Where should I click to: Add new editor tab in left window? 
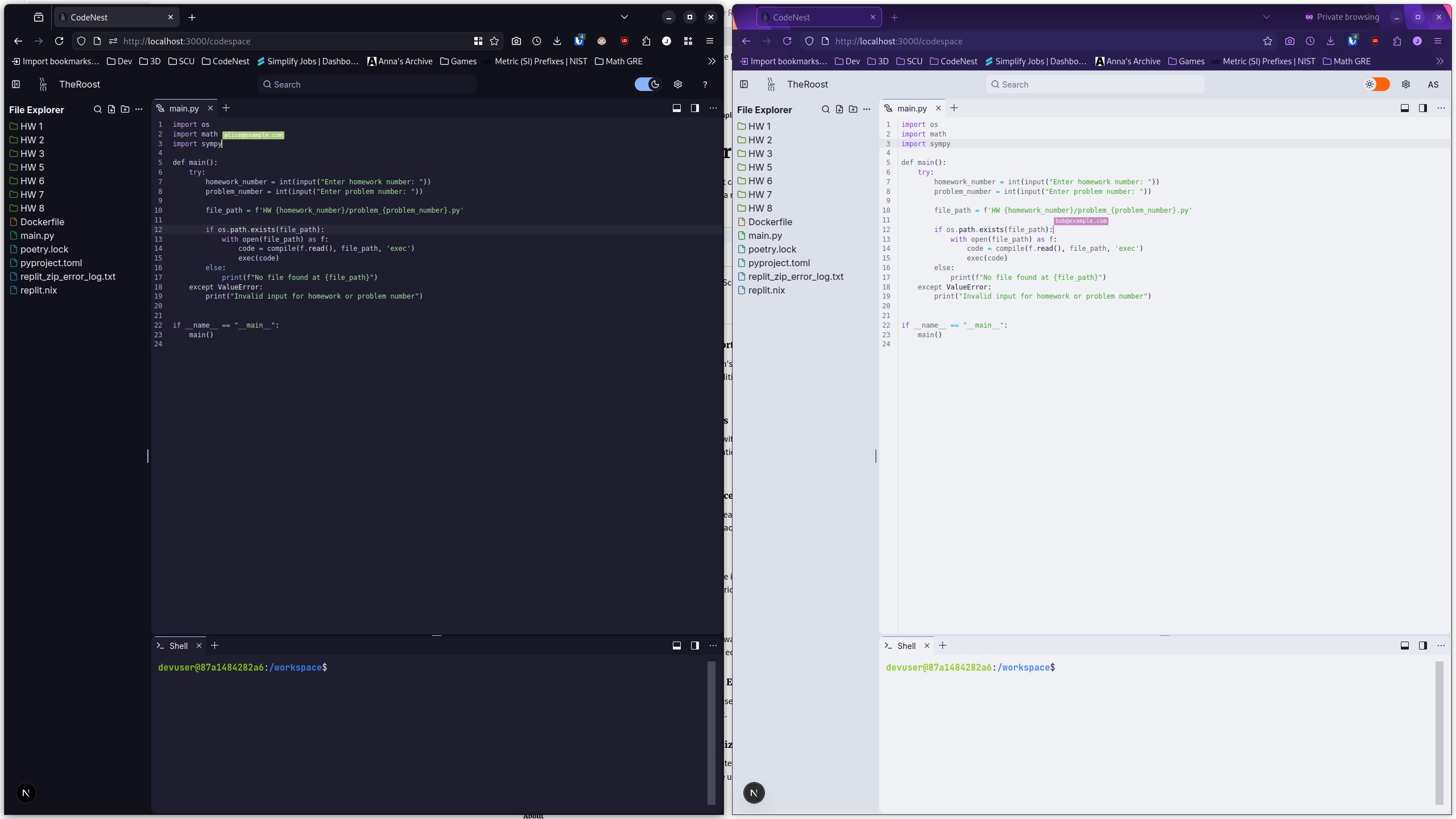pos(226,108)
